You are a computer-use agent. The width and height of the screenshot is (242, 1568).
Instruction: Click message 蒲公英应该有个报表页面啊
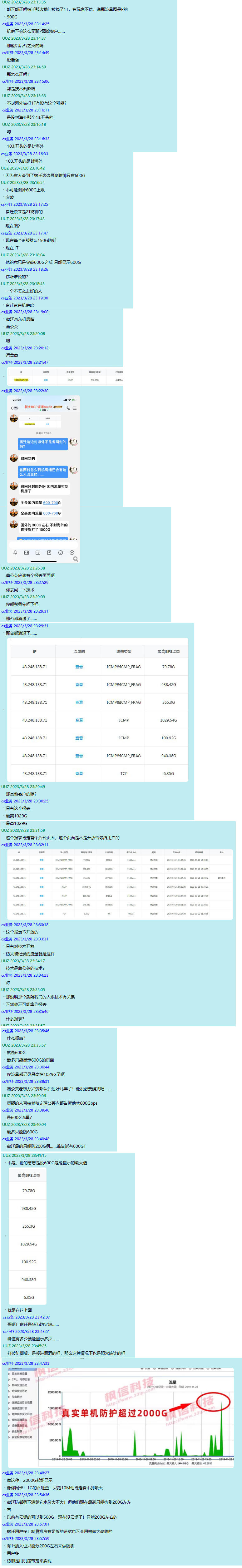pyautogui.click(x=30, y=575)
